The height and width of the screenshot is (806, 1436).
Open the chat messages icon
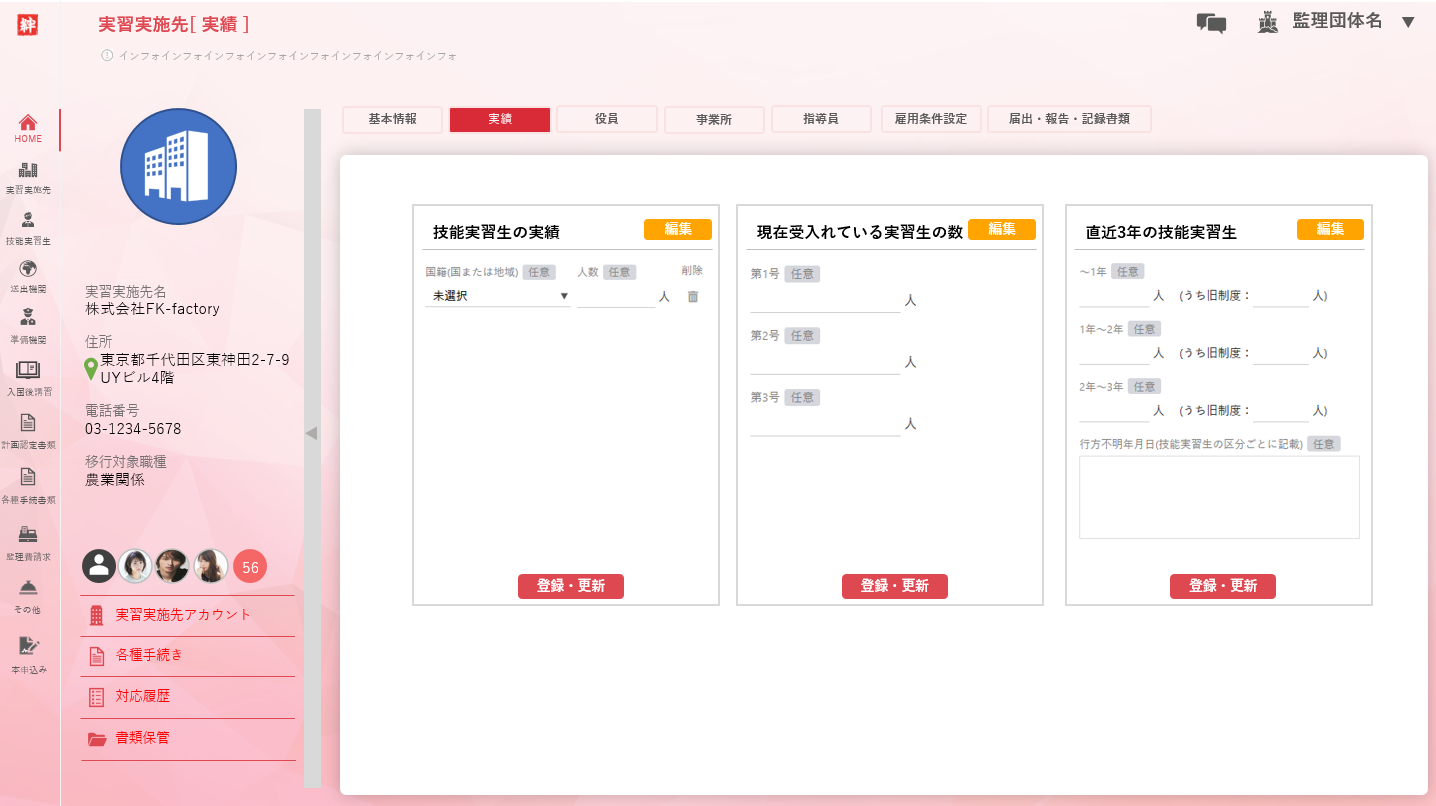1211,23
